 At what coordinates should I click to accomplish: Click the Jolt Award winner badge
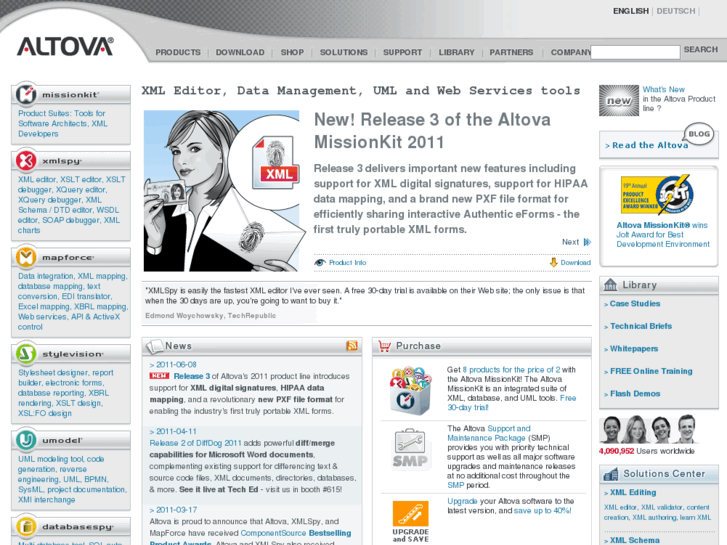(657, 194)
